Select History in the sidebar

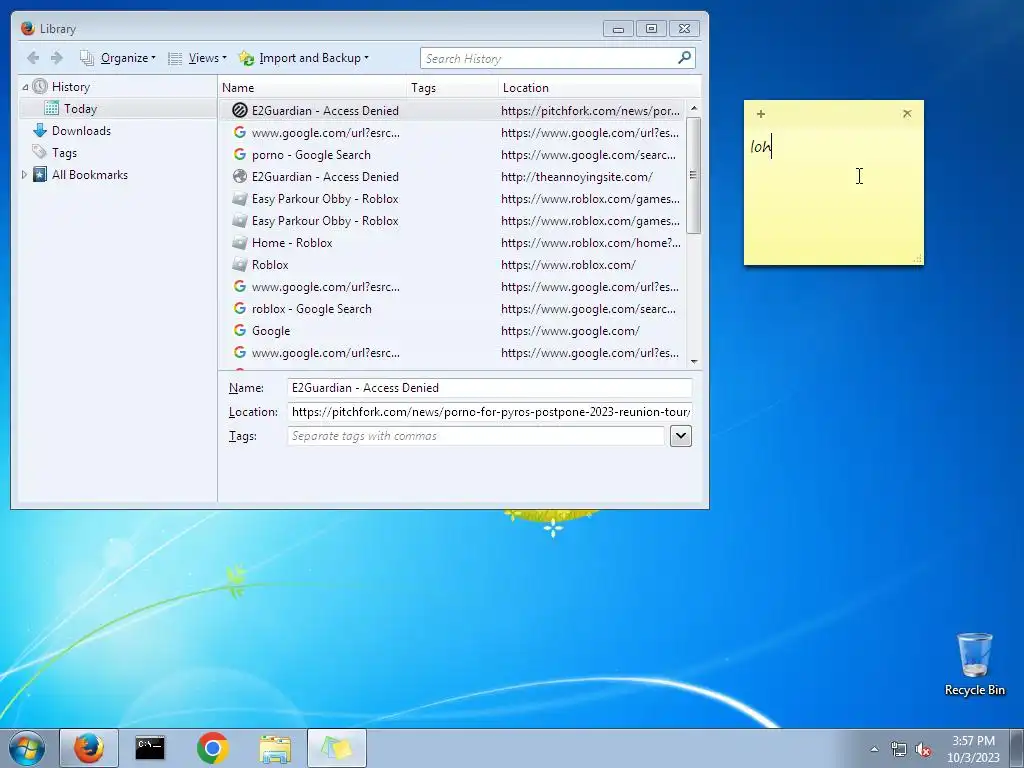point(71,87)
